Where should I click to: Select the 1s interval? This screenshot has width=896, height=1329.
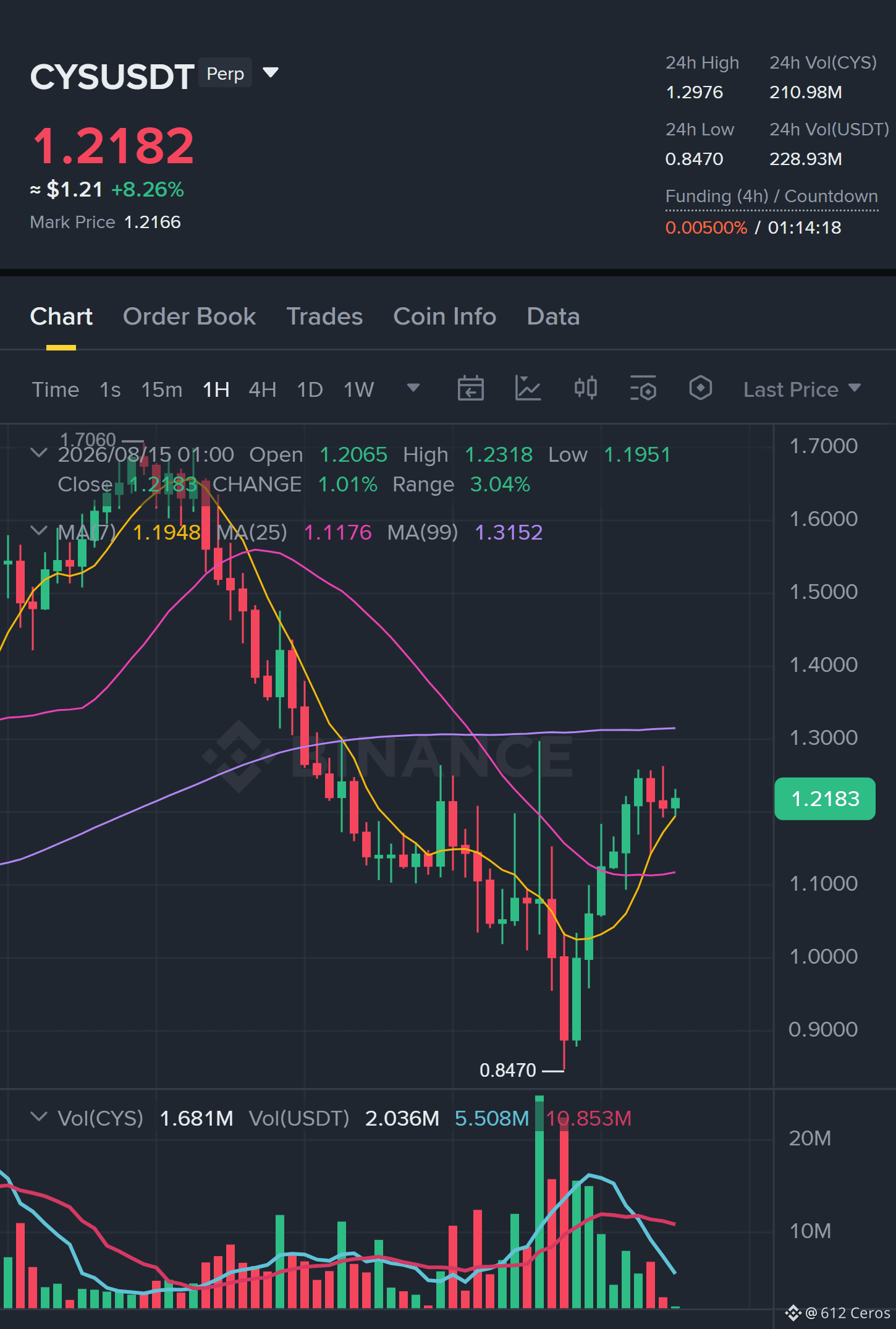(110, 389)
